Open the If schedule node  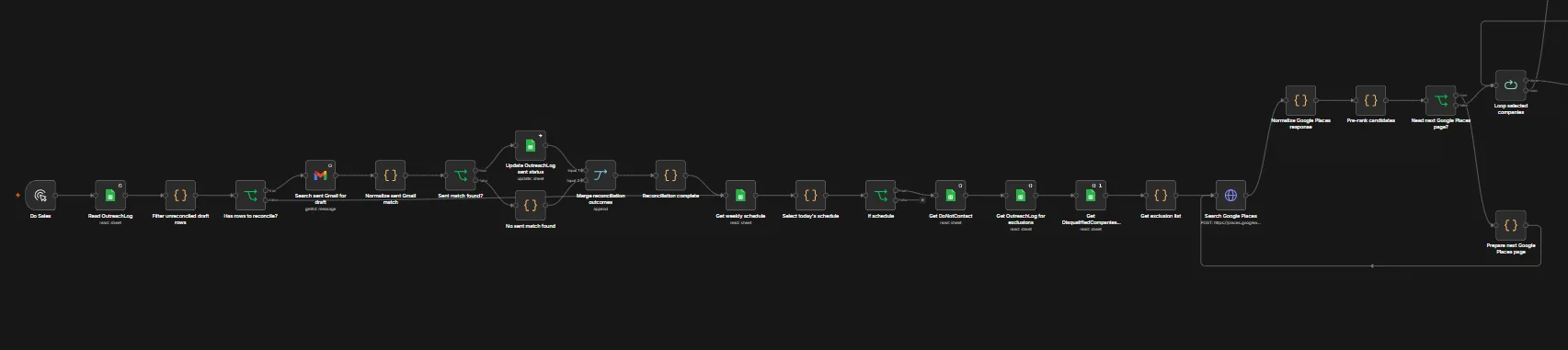pos(880,195)
